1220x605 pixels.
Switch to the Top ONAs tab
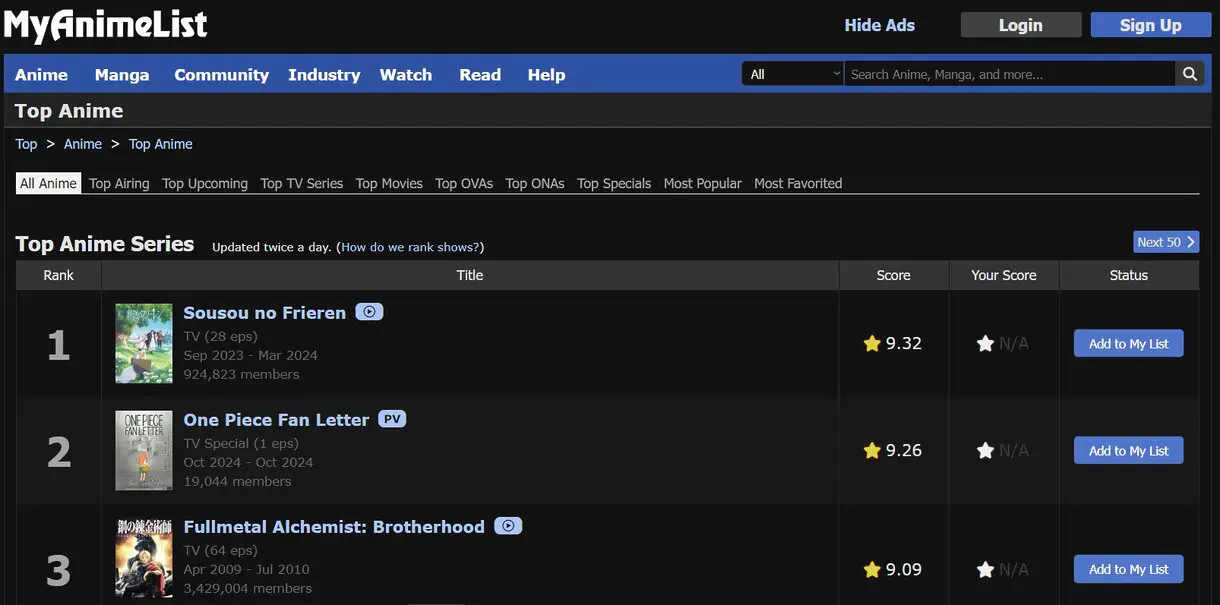[535, 183]
